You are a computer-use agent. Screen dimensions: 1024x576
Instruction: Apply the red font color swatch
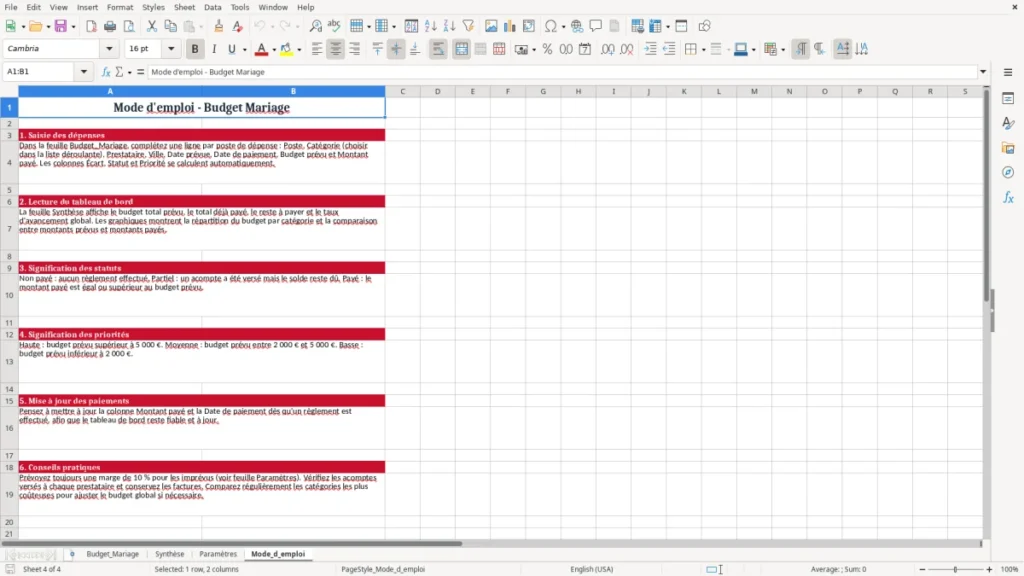[x=261, y=49]
